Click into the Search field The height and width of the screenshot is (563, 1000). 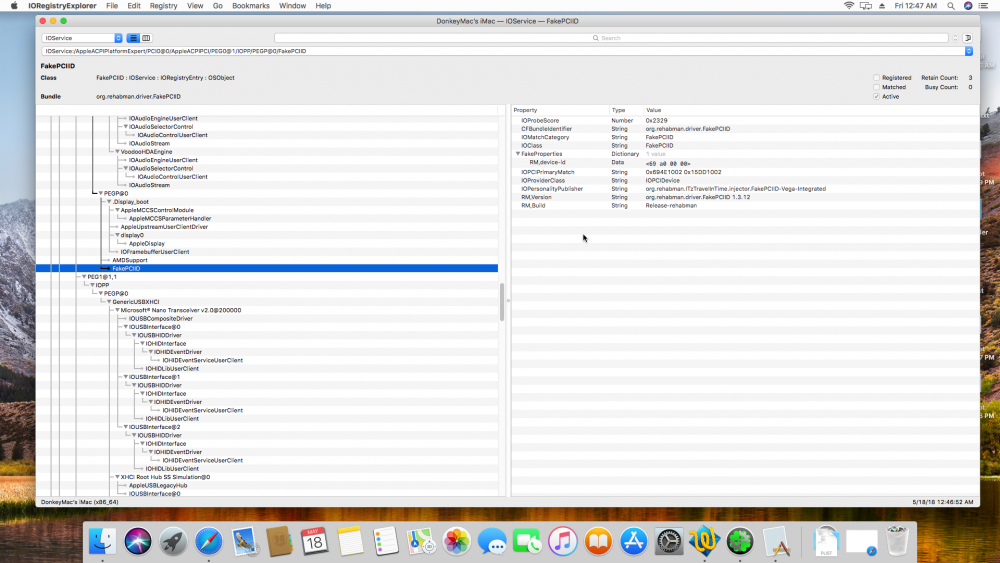611,38
